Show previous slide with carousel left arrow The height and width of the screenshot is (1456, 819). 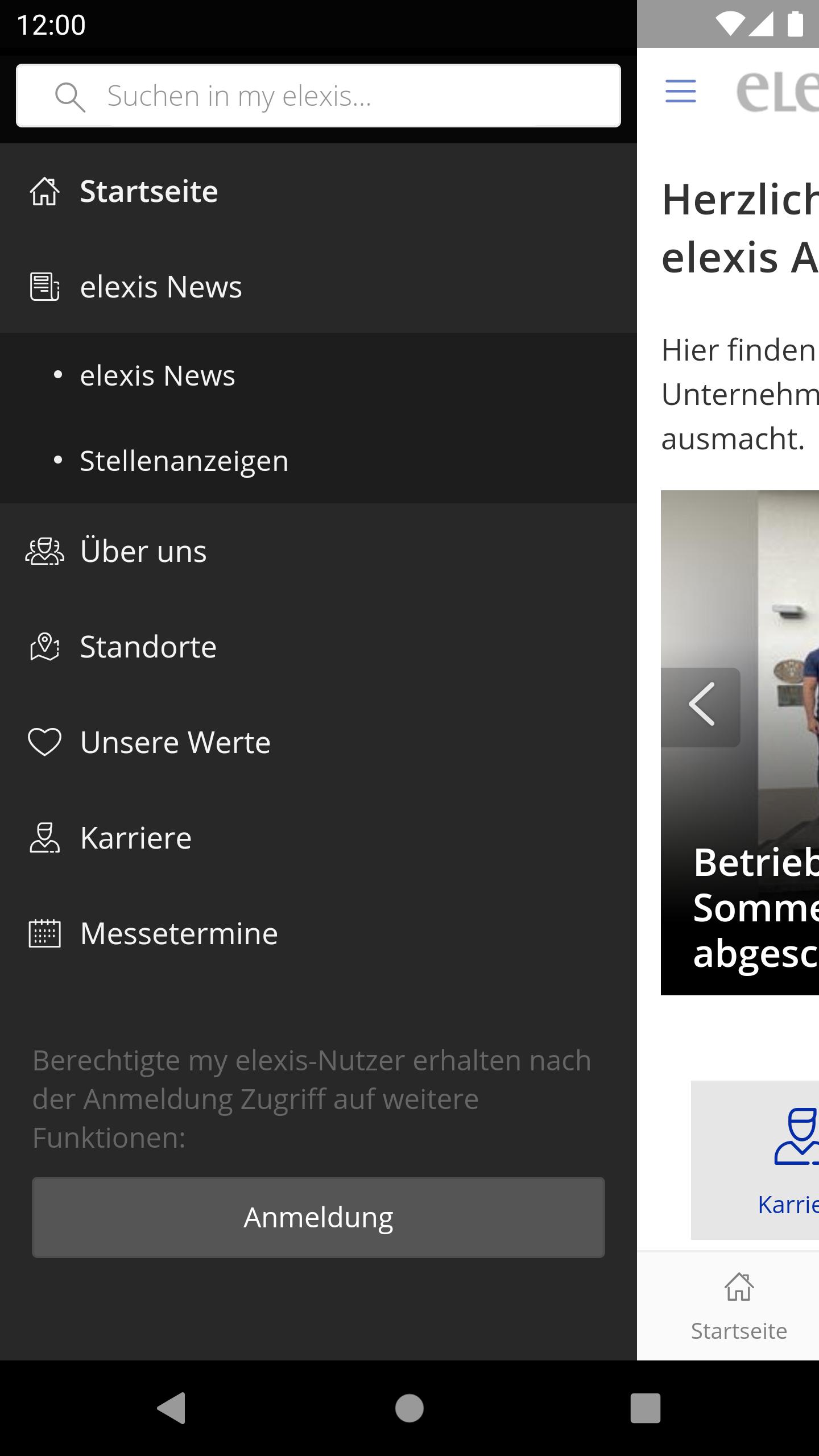[701, 707]
